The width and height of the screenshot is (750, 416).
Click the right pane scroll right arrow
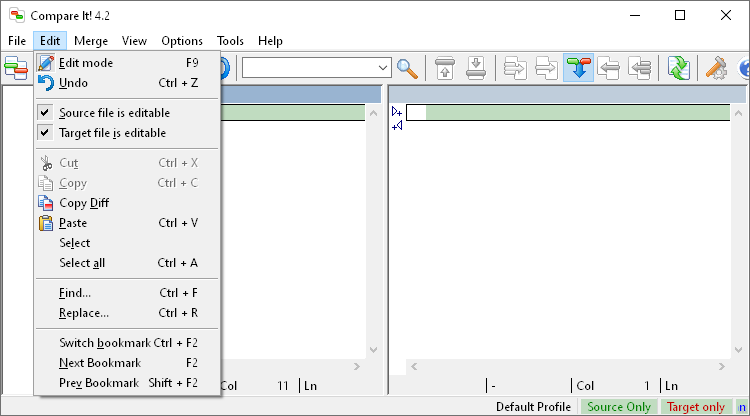721,366
